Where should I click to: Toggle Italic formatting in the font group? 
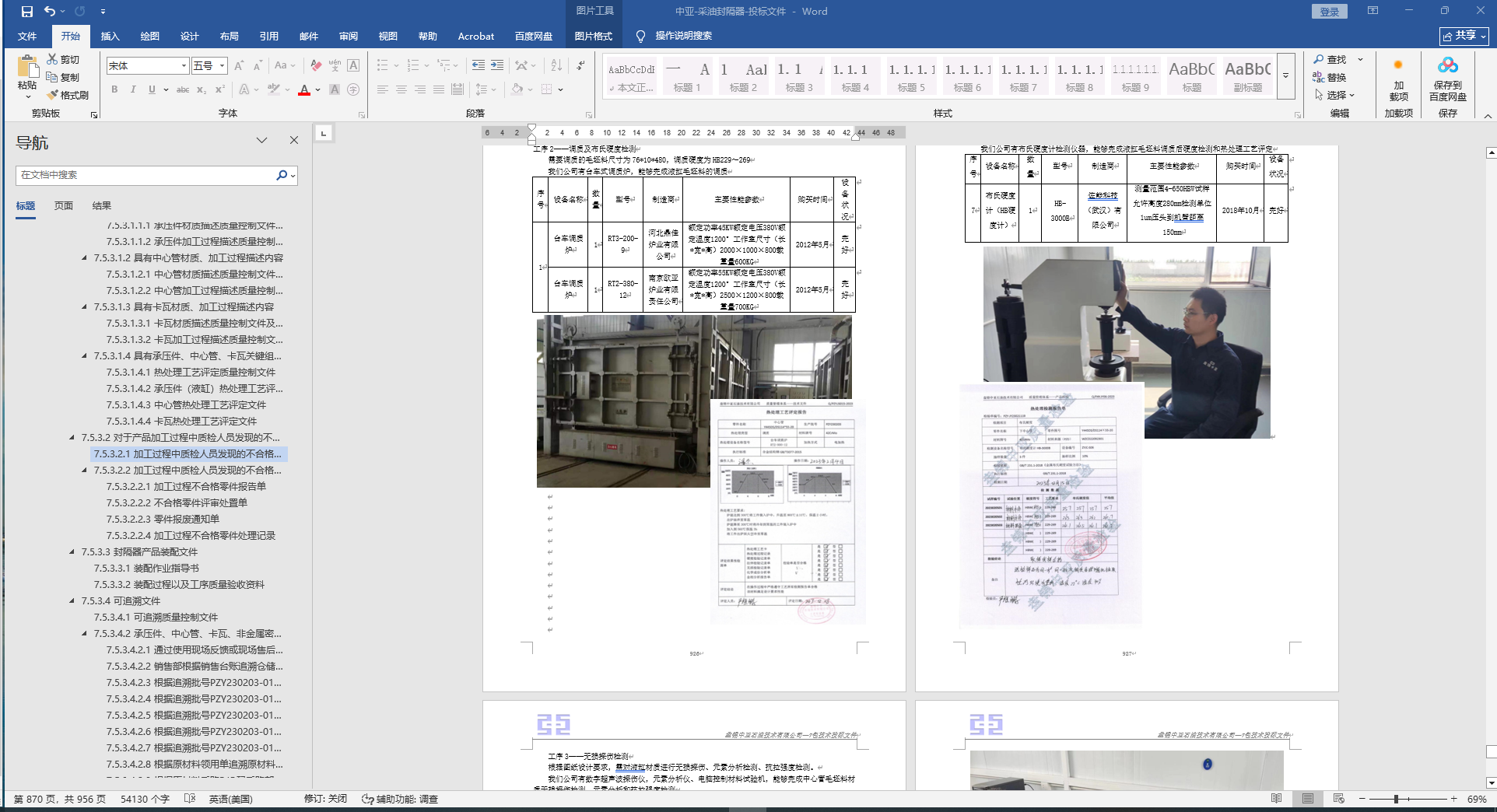click(133, 89)
